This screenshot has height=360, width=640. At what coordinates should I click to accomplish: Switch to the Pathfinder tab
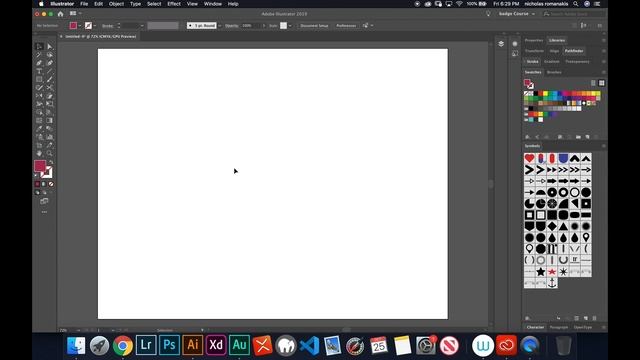(x=574, y=51)
